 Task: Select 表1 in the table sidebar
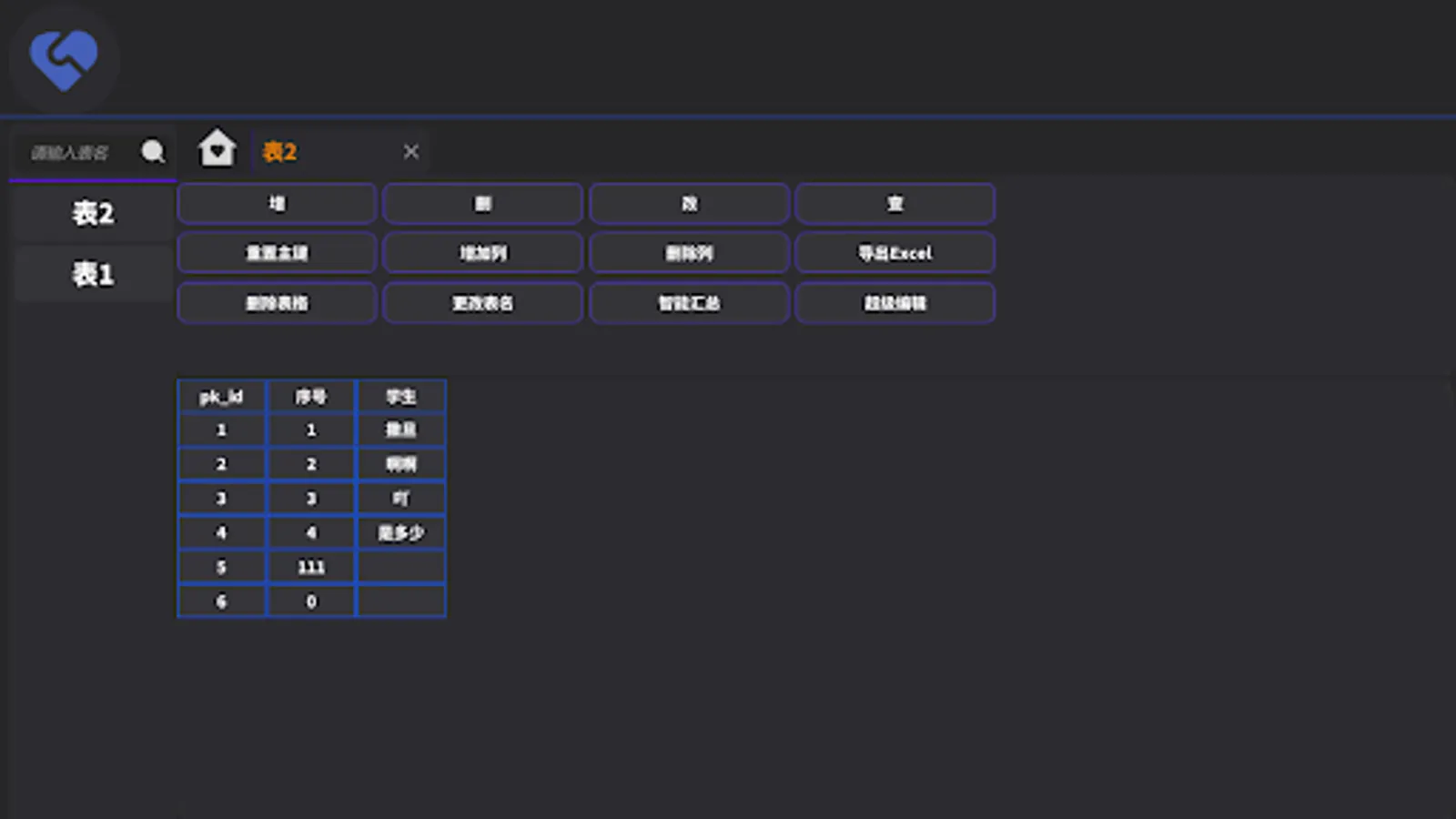92,273
